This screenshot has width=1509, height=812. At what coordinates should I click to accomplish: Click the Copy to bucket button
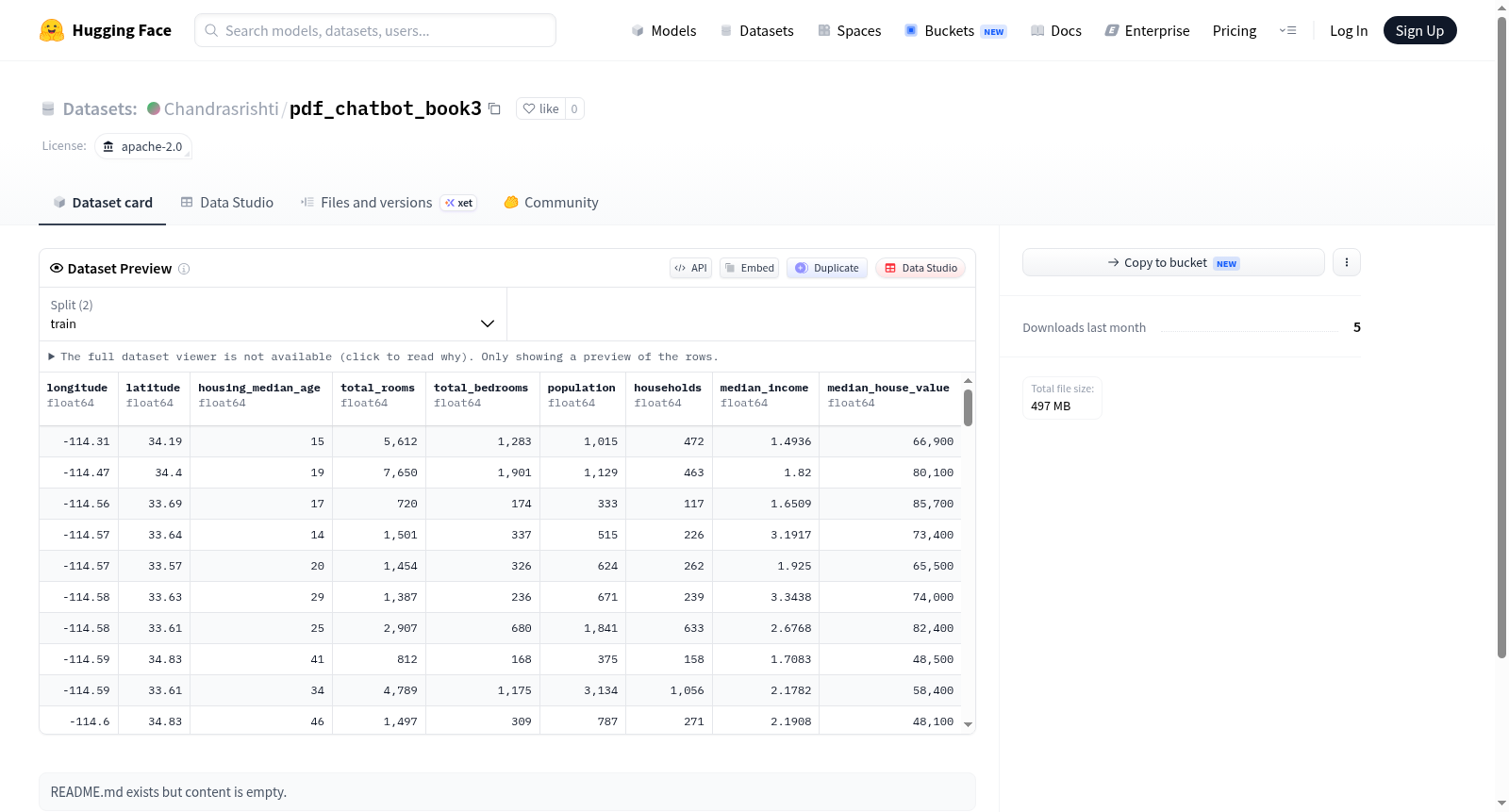[x=1173, y=262]
